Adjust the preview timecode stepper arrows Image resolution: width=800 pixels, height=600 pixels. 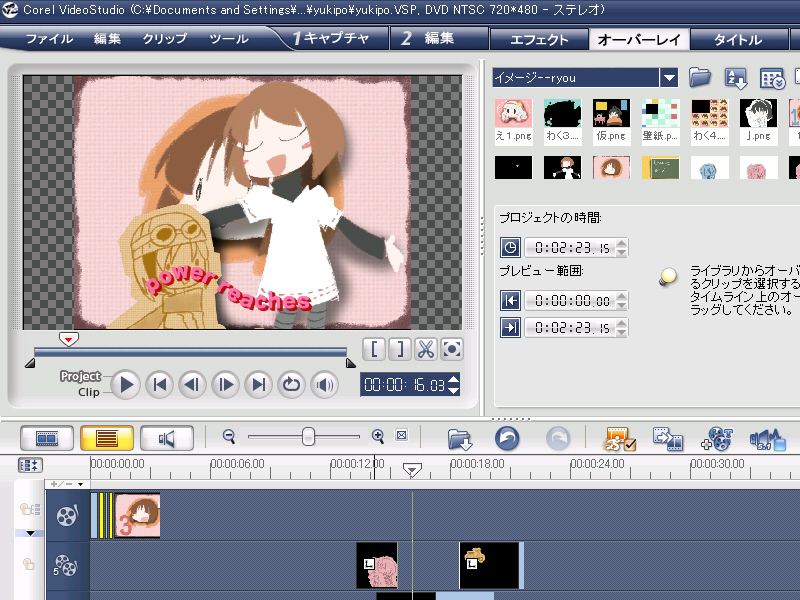point(454,385)
